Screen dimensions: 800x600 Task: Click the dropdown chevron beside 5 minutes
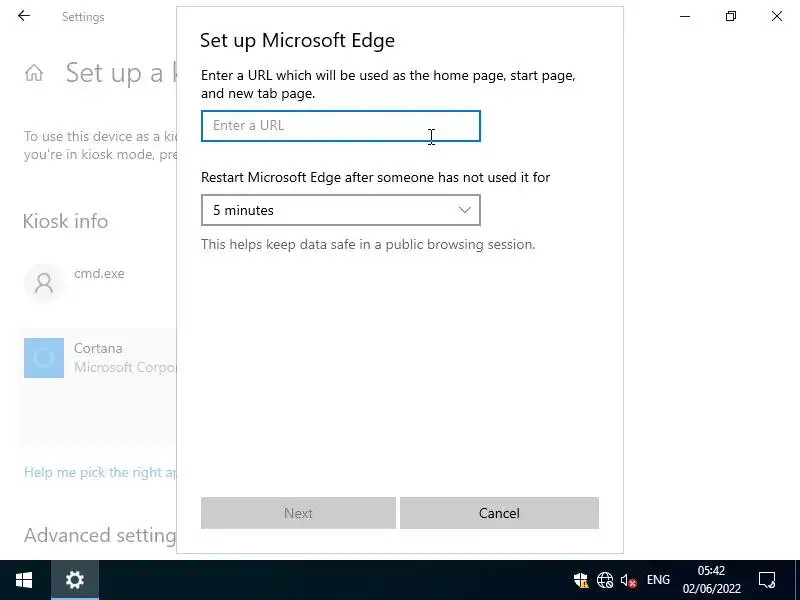(x=465, y=210)
